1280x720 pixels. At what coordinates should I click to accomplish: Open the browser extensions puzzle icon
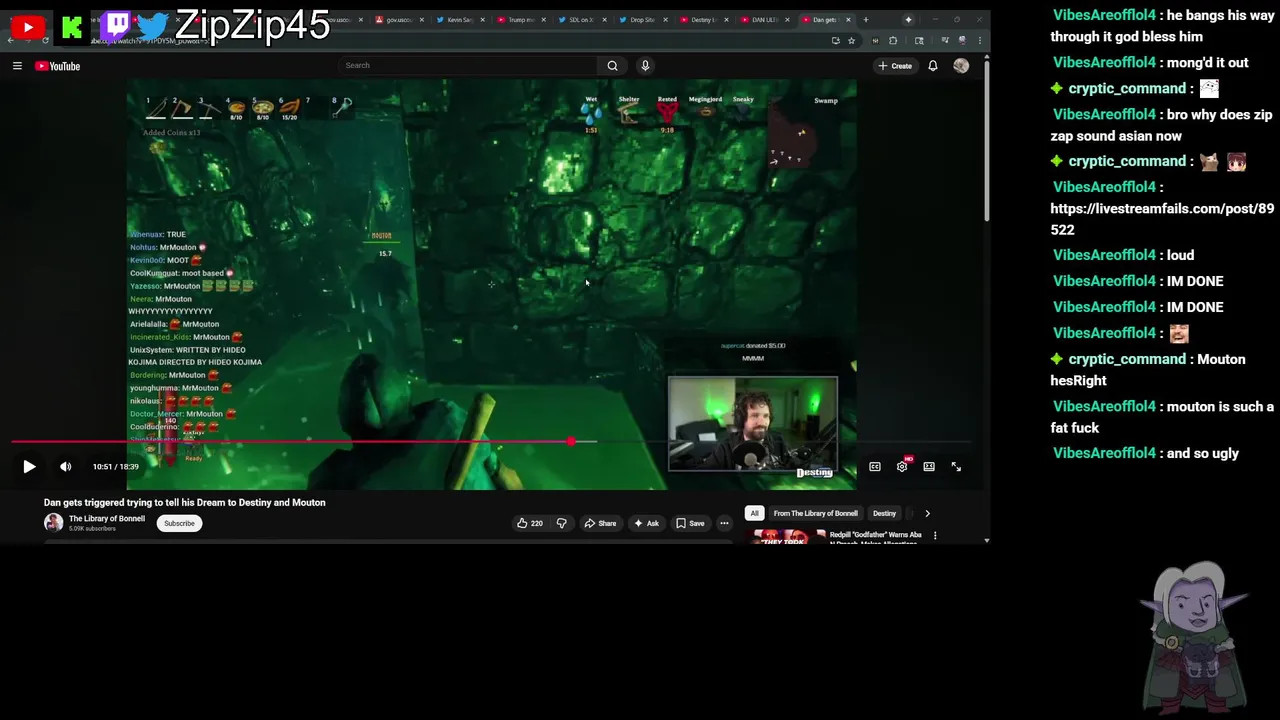click(x=893, y=41)
